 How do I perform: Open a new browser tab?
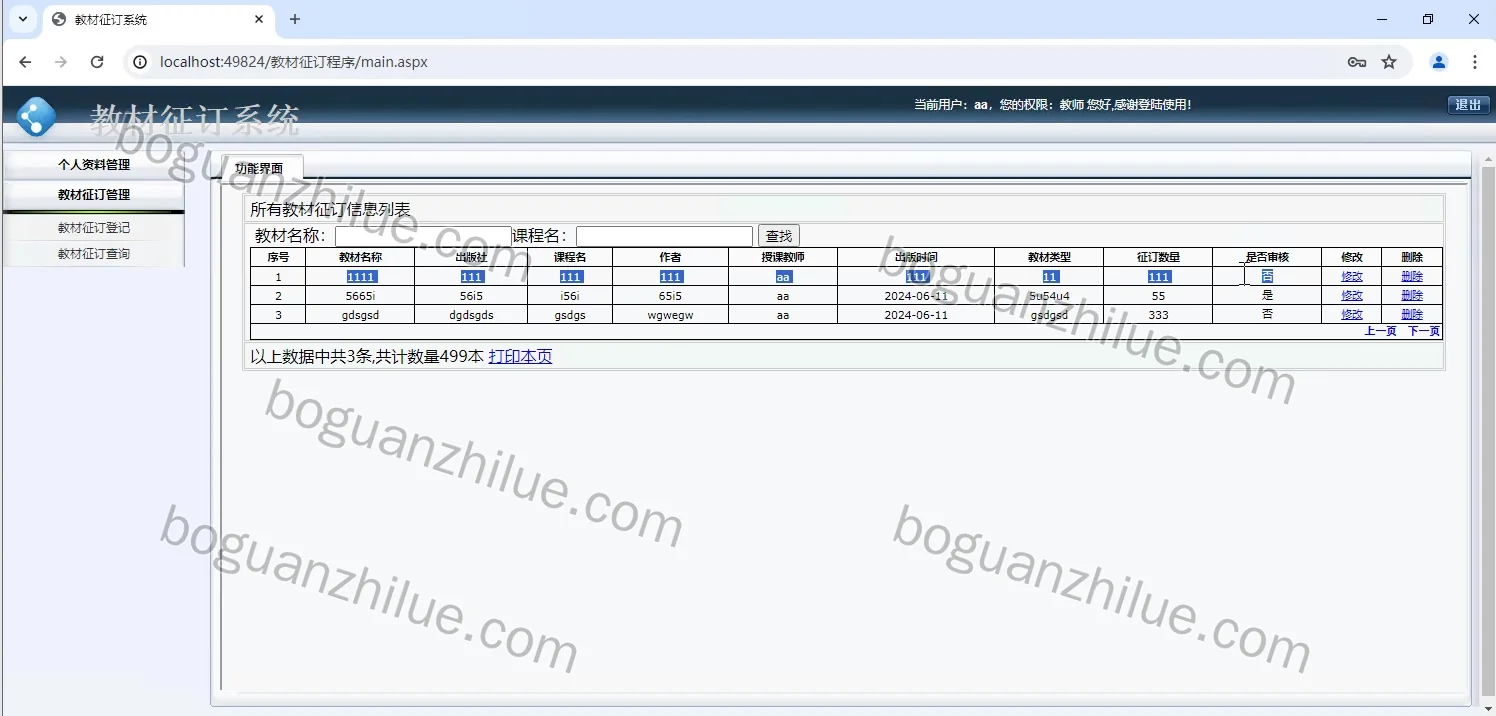pos(295,19)
